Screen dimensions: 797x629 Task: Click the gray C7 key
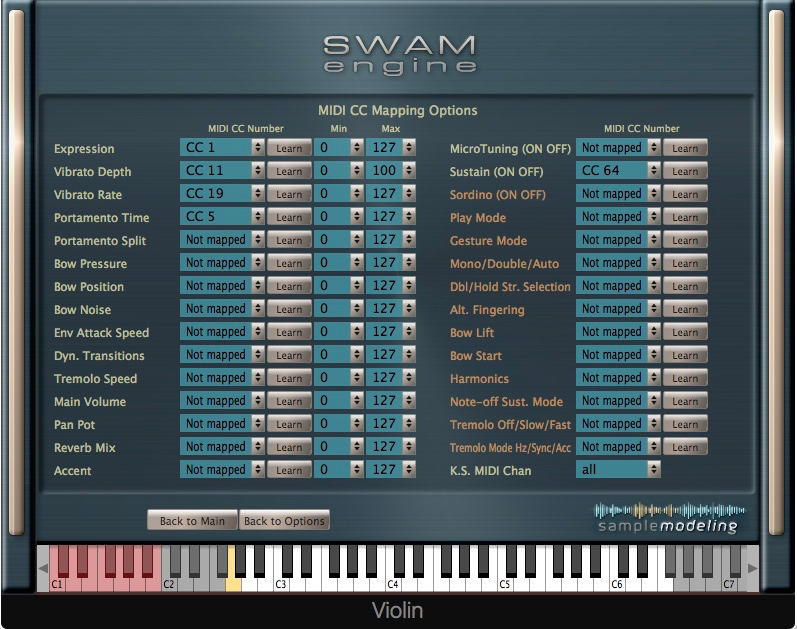pos(729,584)
